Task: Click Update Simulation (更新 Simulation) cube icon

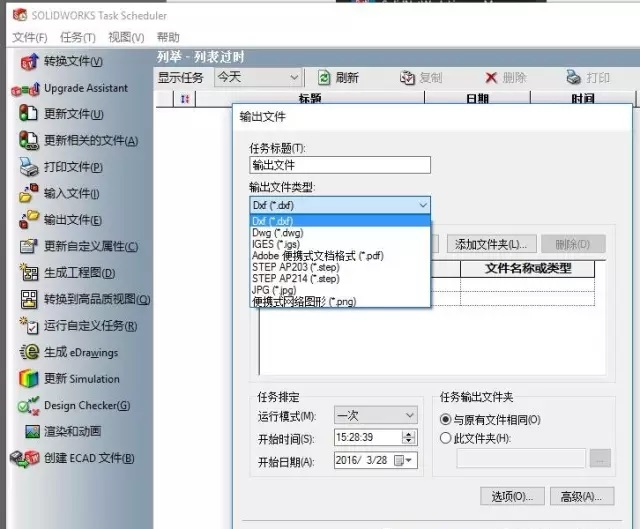Action: 29,378
